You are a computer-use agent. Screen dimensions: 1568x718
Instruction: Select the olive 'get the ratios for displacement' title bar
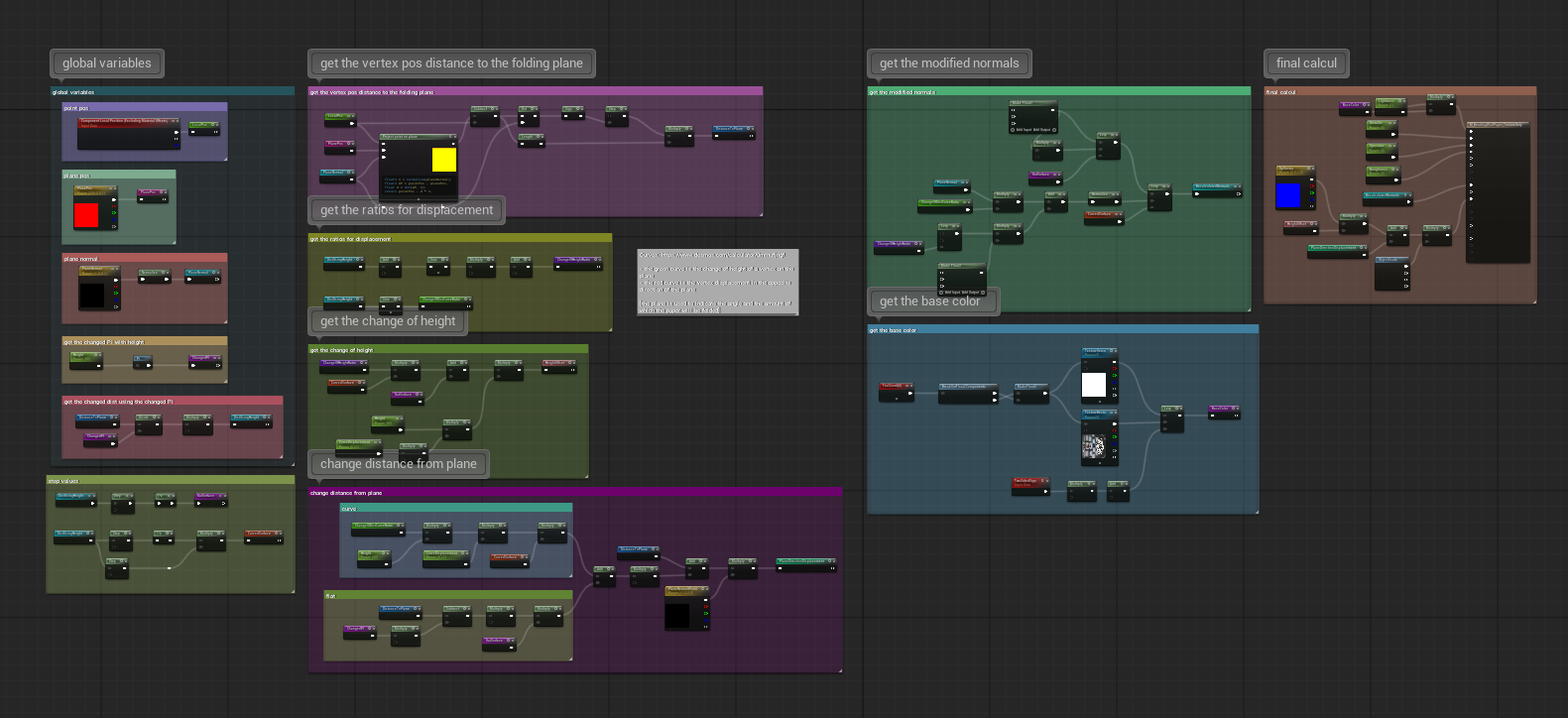pyautogui.click(x=460, y=238)
